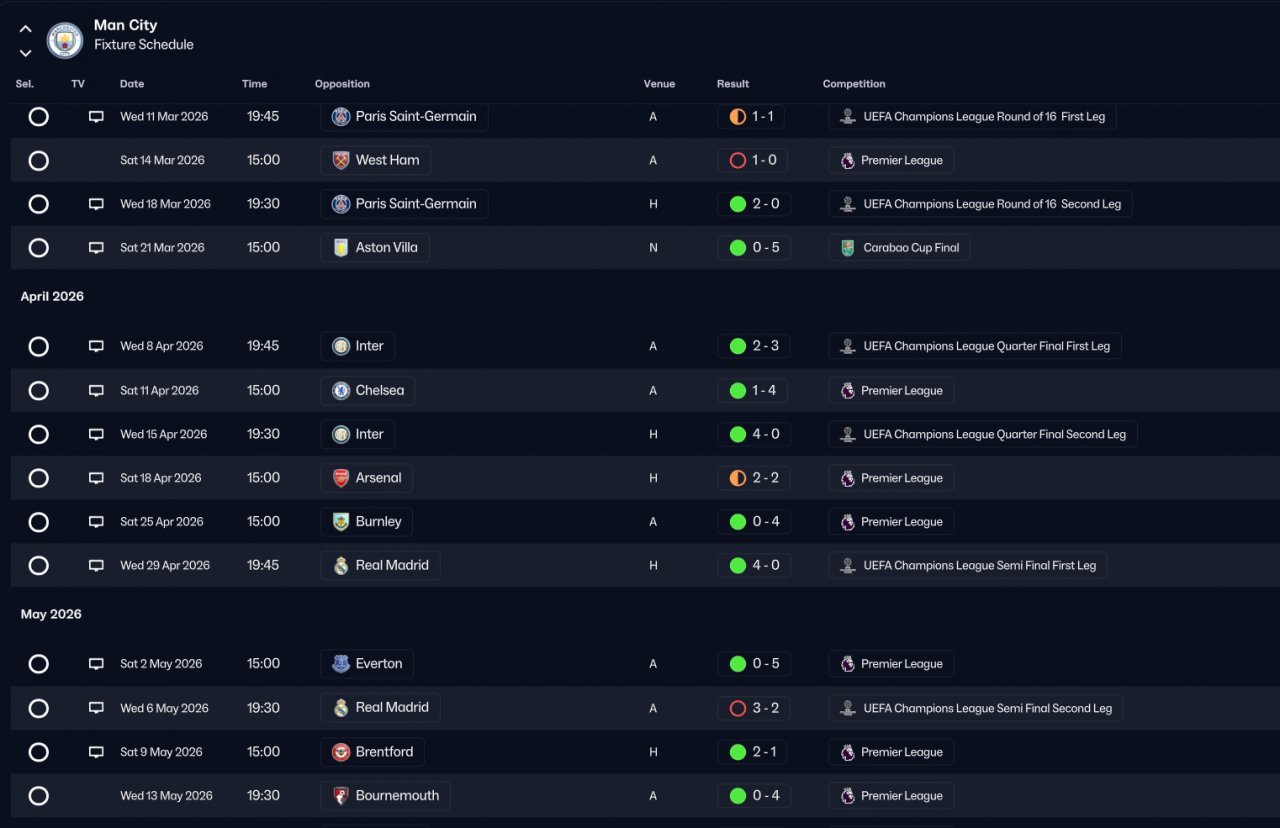Click the Real Madrid crest on 29 Apr row
This screenshot has width=1280, height=828.
(x=341, y=565)
